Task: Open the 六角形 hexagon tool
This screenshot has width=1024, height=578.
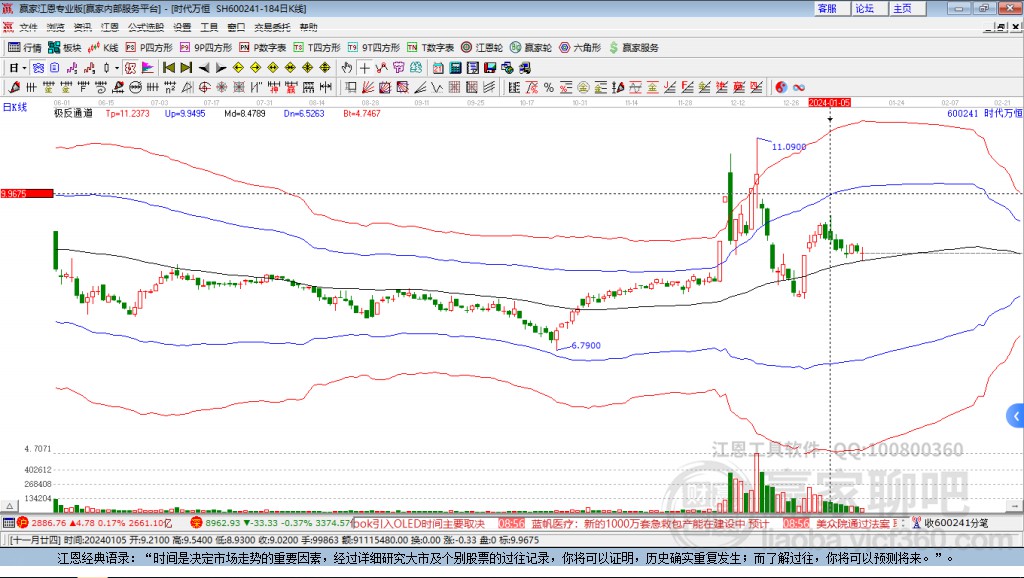Action: [x=580, y=48]
